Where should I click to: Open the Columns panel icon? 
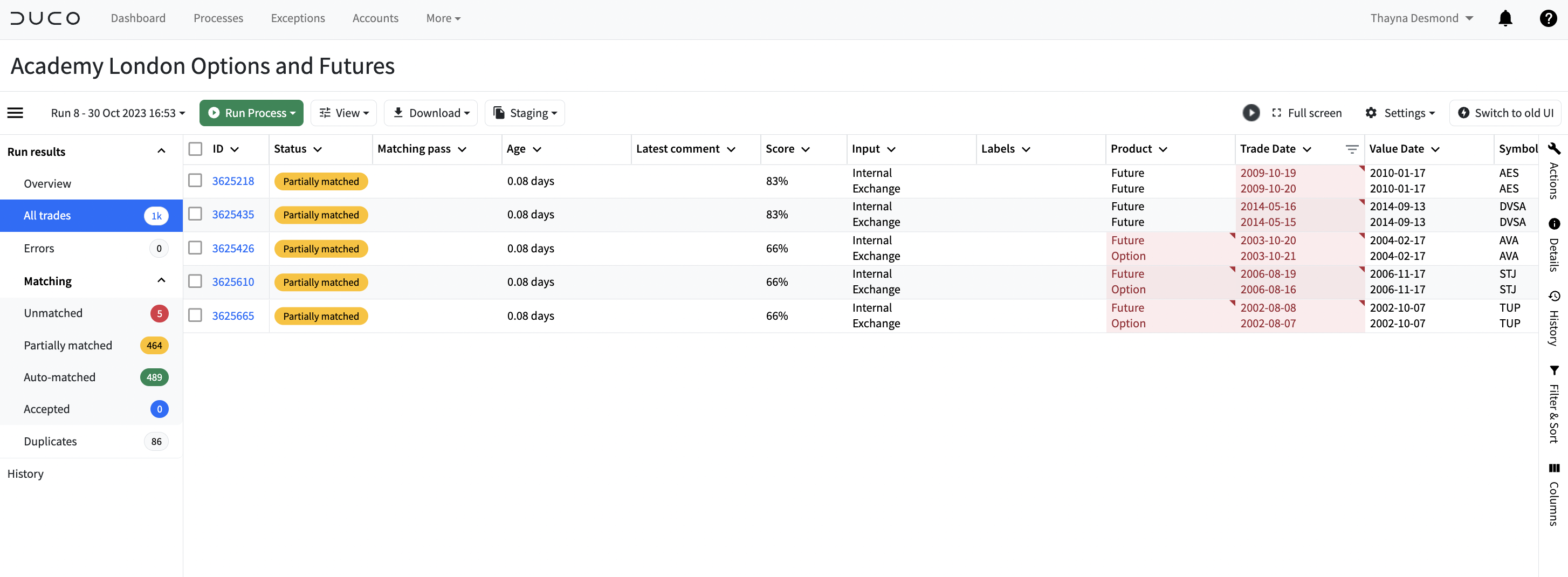[x=1554, y=468]
